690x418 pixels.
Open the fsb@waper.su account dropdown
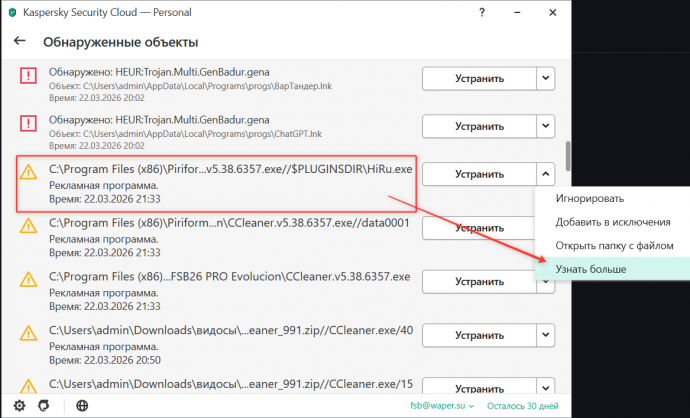pyautogui.click(x=433, y=406)
